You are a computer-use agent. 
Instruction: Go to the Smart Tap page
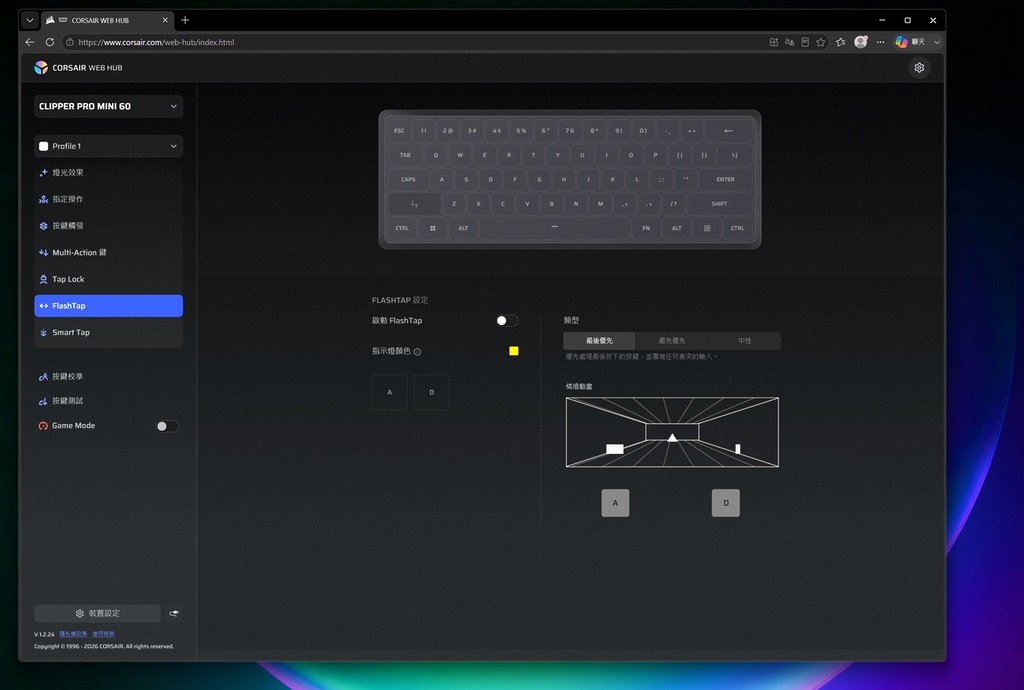click(108, 332)
